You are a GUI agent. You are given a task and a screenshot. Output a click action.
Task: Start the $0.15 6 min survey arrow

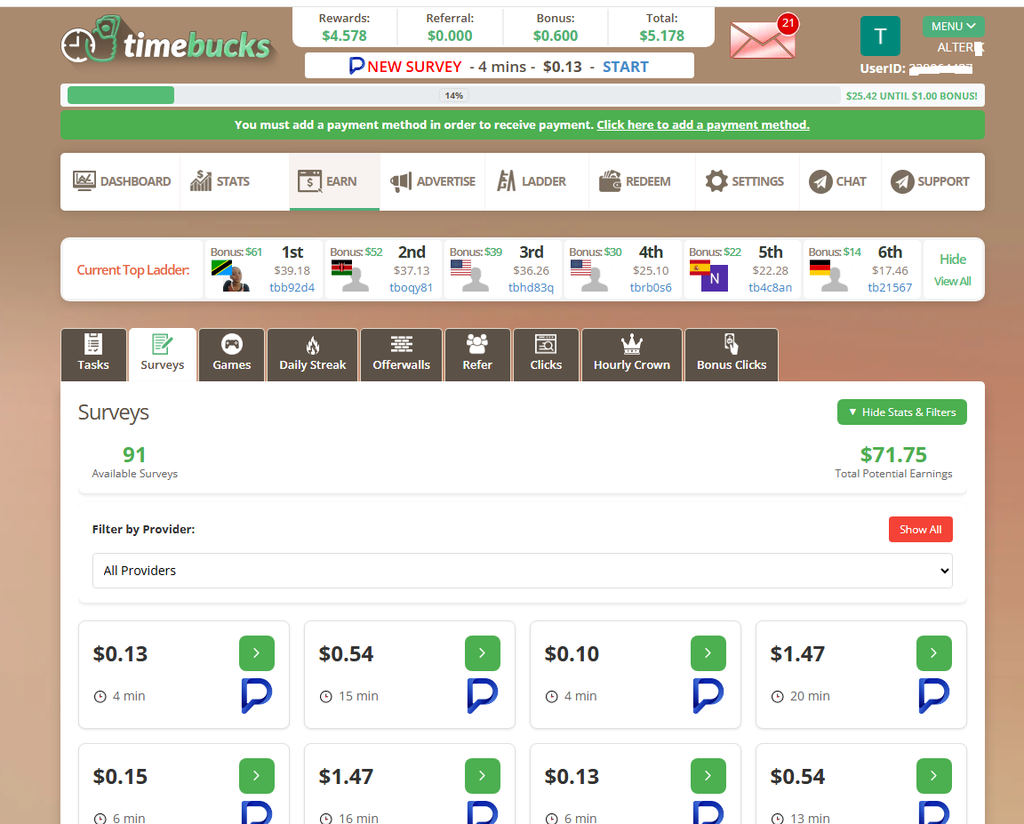pyautogui.click(x=257, y=776)
